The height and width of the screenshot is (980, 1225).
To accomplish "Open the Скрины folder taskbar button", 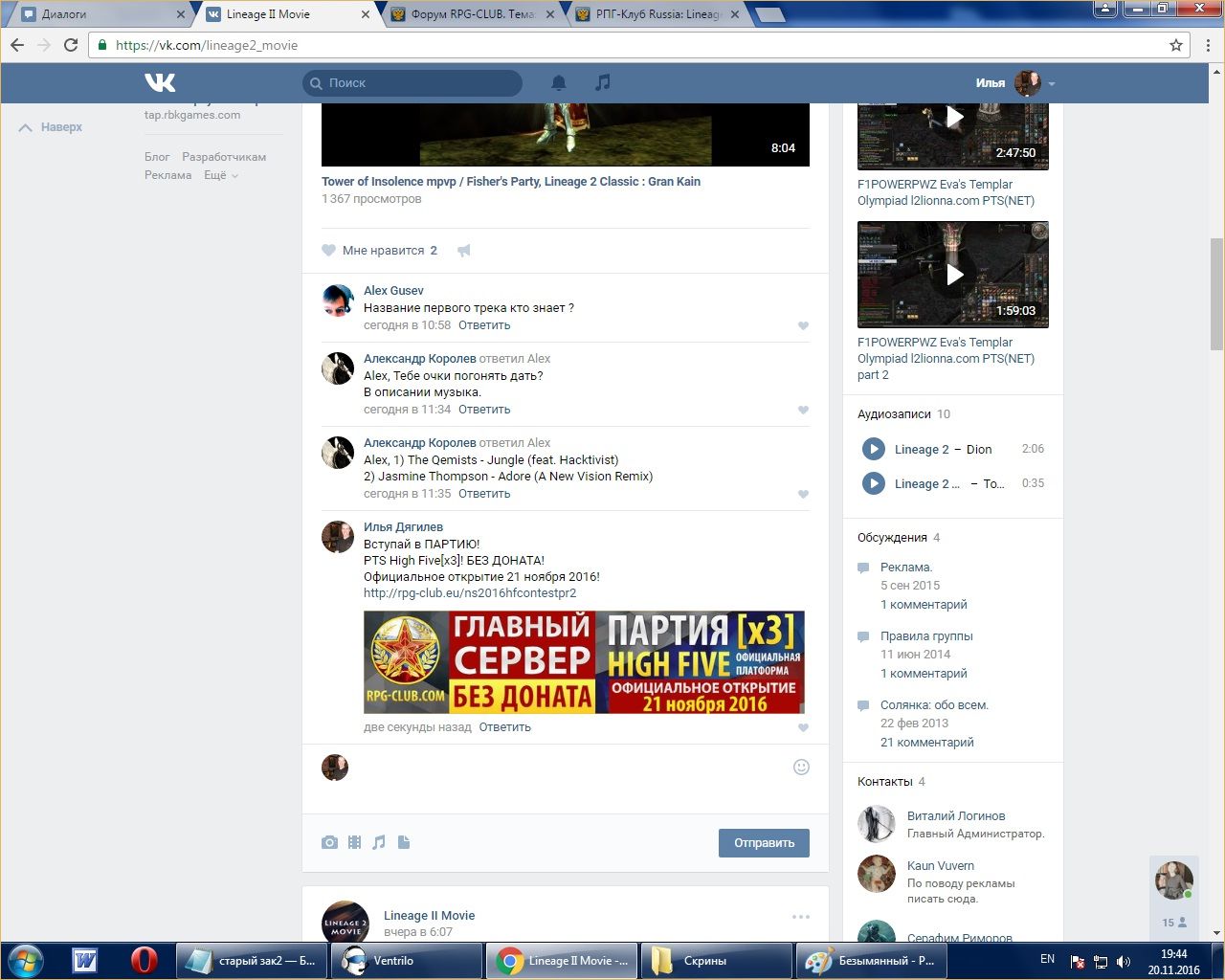I will [x=716, y=960].
